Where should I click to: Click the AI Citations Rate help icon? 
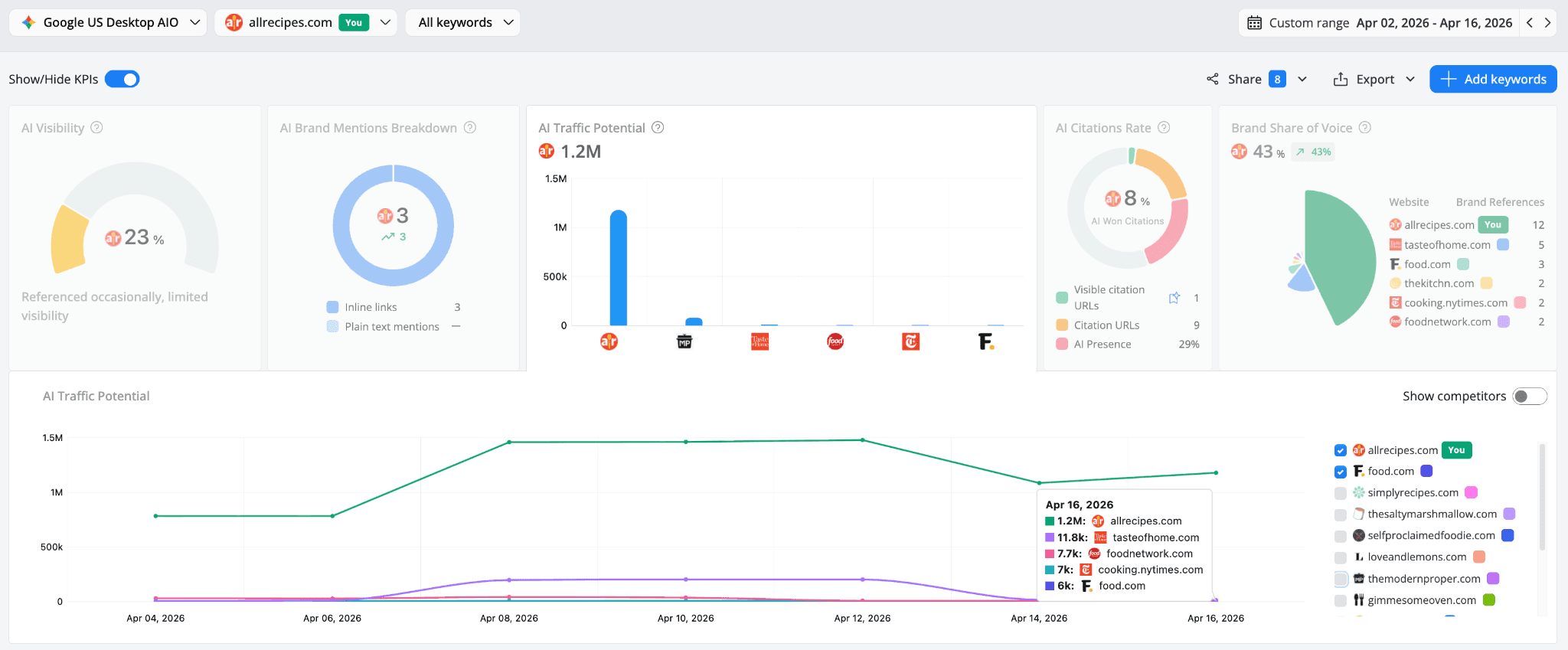tap(1164, 128)
